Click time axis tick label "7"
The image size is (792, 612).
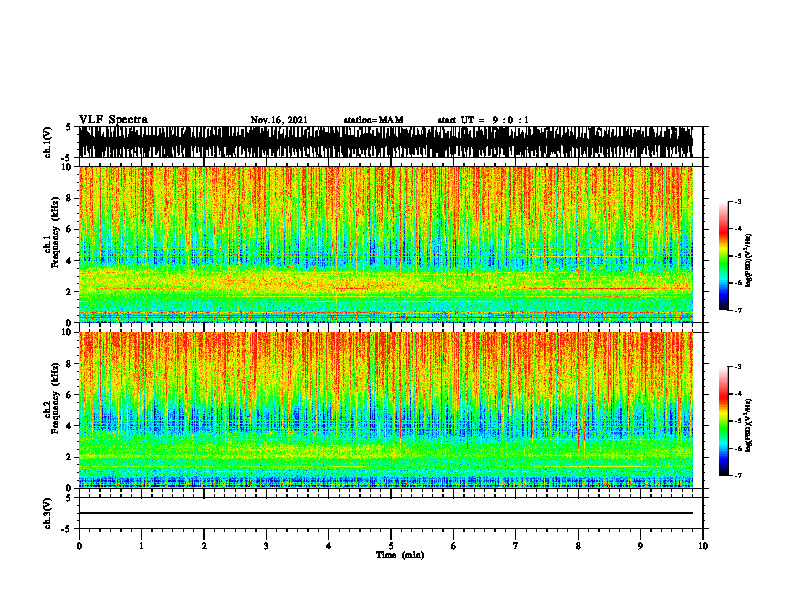click(x=516, y=546)
